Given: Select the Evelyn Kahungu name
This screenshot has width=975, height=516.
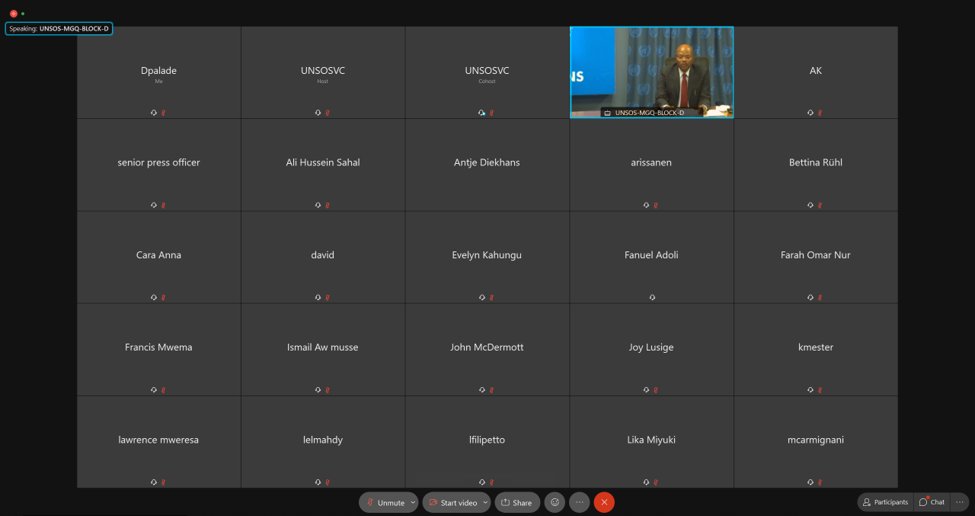Looking at the screenshot, I should [x=487, y=255].
